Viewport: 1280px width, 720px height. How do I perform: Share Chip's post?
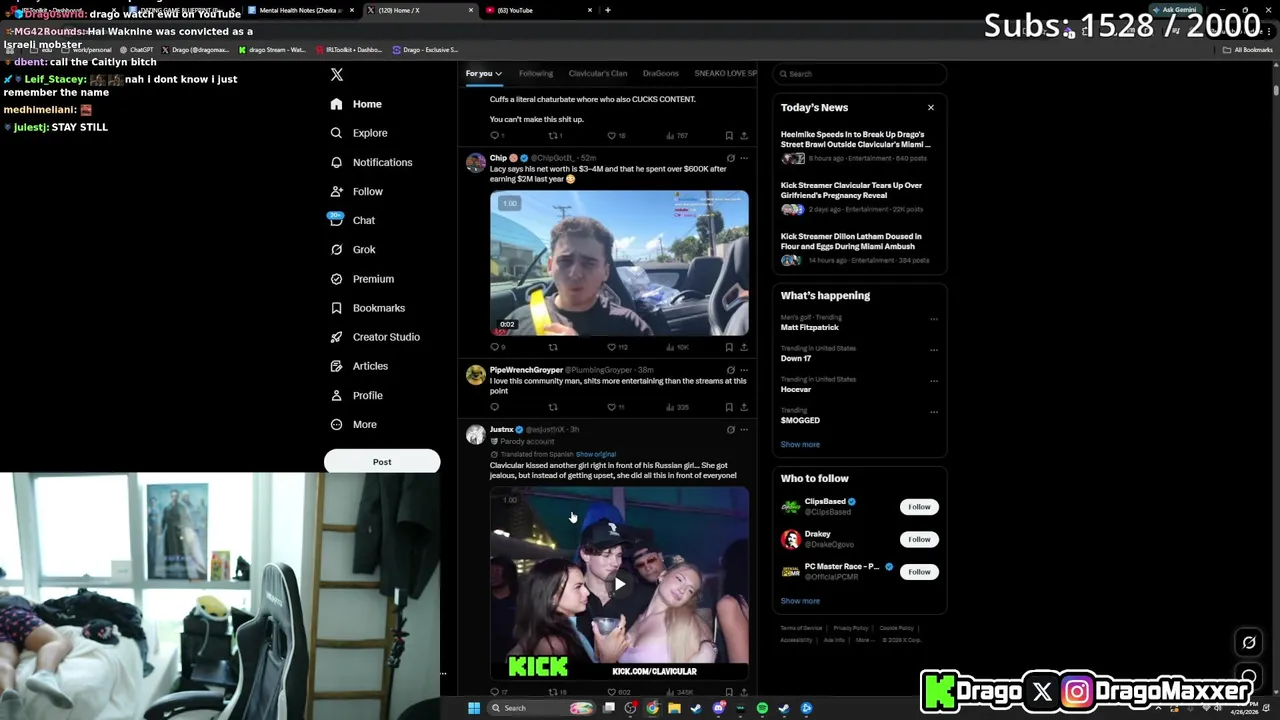tap(744, 347)
